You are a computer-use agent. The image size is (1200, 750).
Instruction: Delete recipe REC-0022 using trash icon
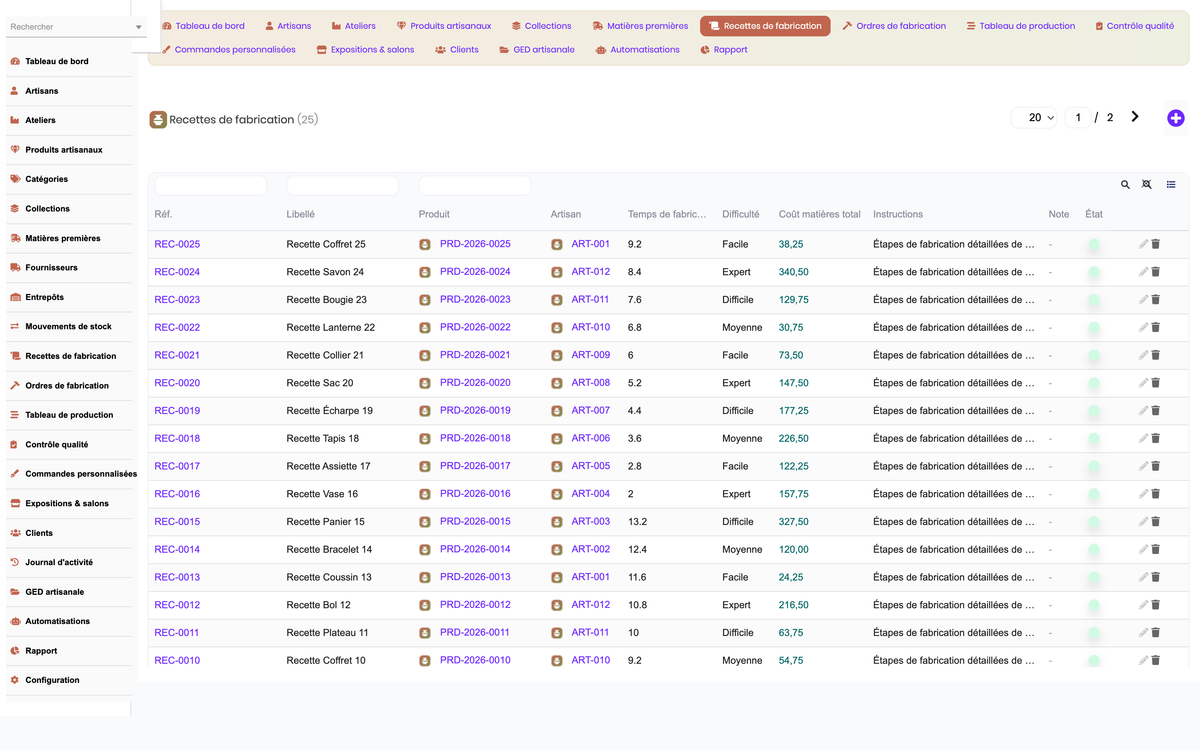[x=1156, y=327]
